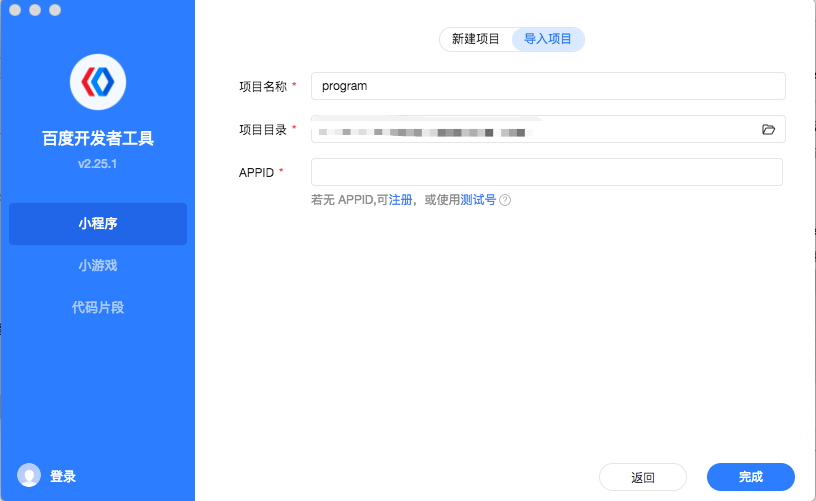Open folder browser icon for 项目目录

768,130
